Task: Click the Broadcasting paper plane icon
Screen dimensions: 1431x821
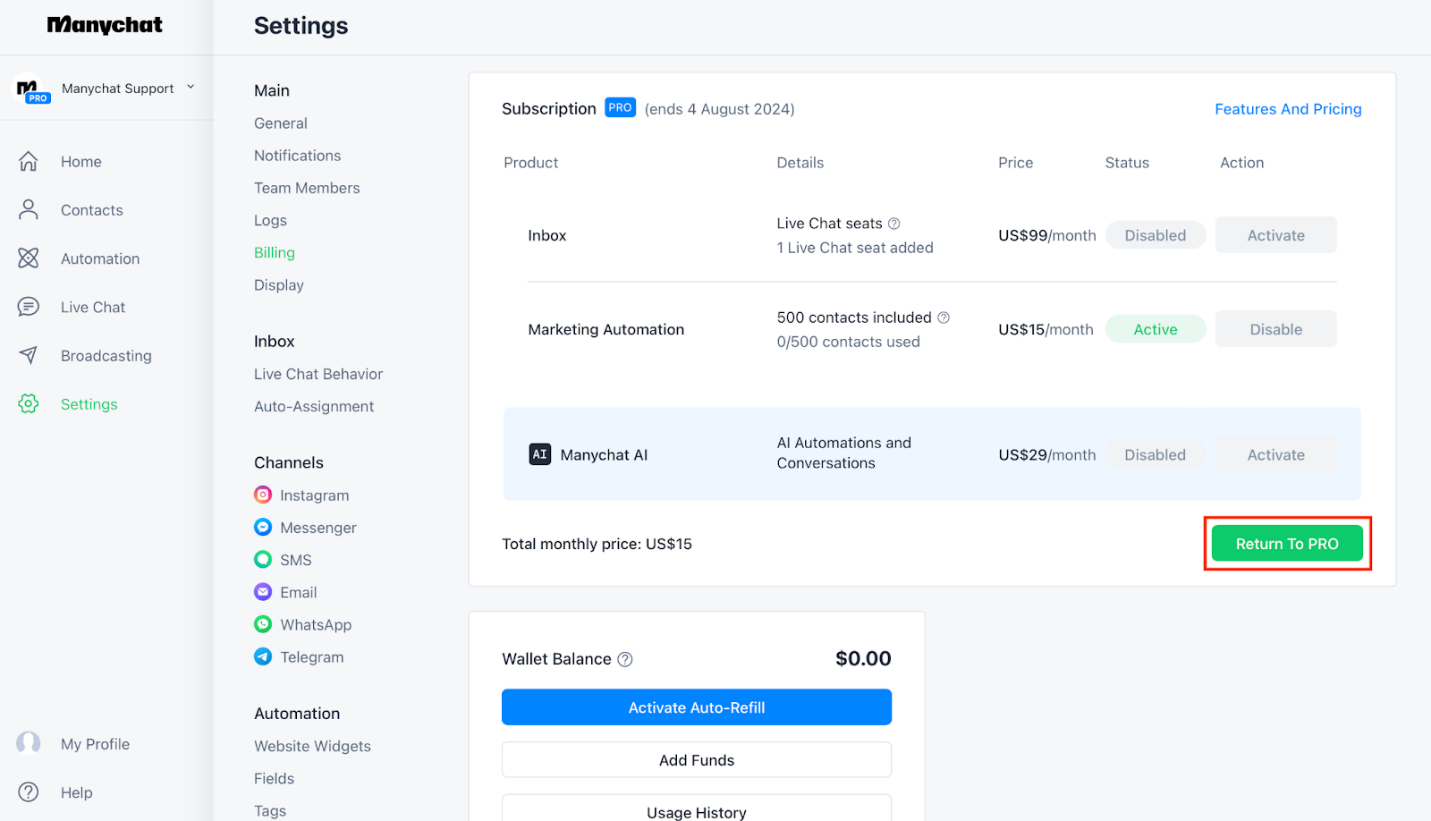Action: point(28,355)
